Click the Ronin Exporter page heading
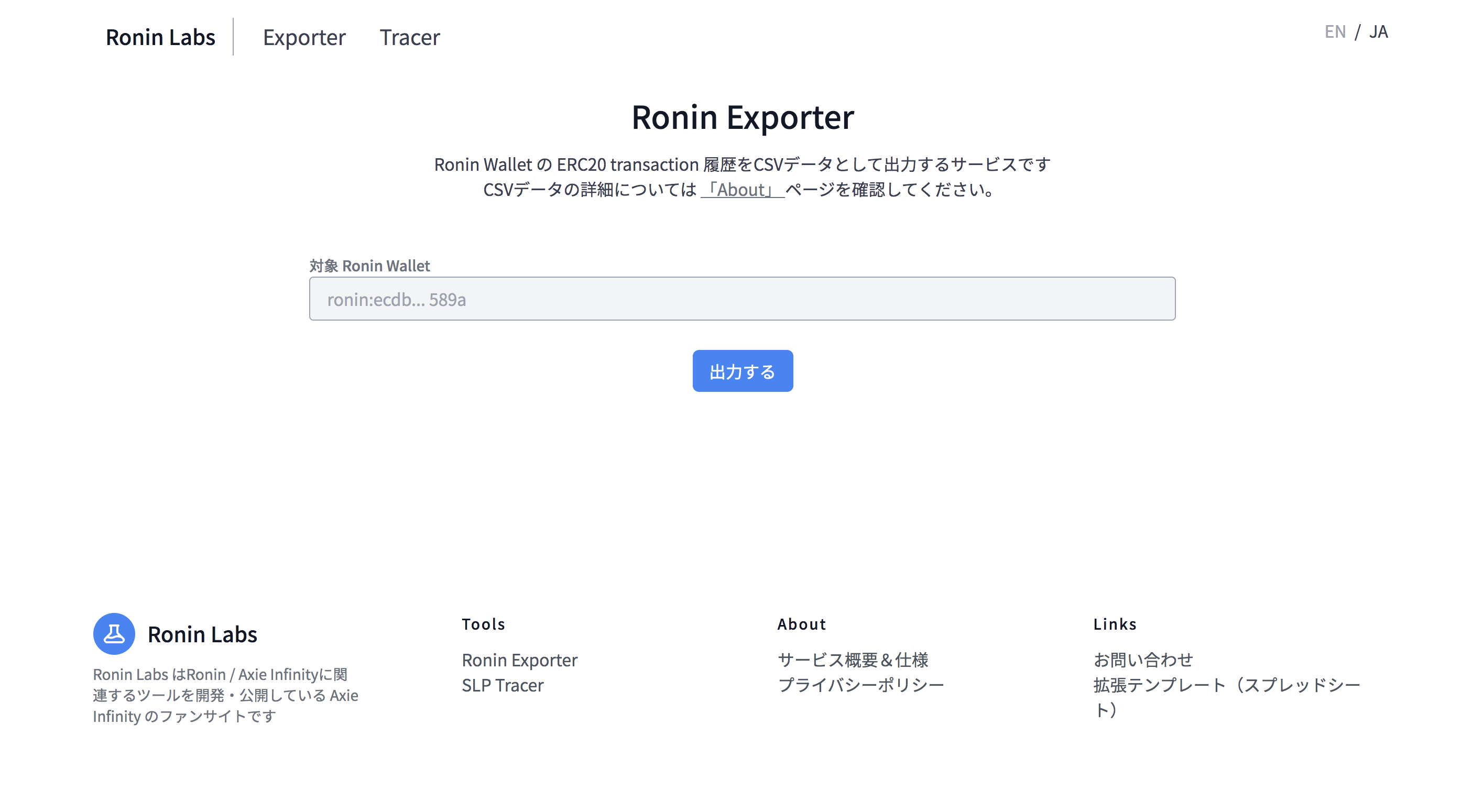Screen dimensions: 1483x812 (x=743, y=117)
